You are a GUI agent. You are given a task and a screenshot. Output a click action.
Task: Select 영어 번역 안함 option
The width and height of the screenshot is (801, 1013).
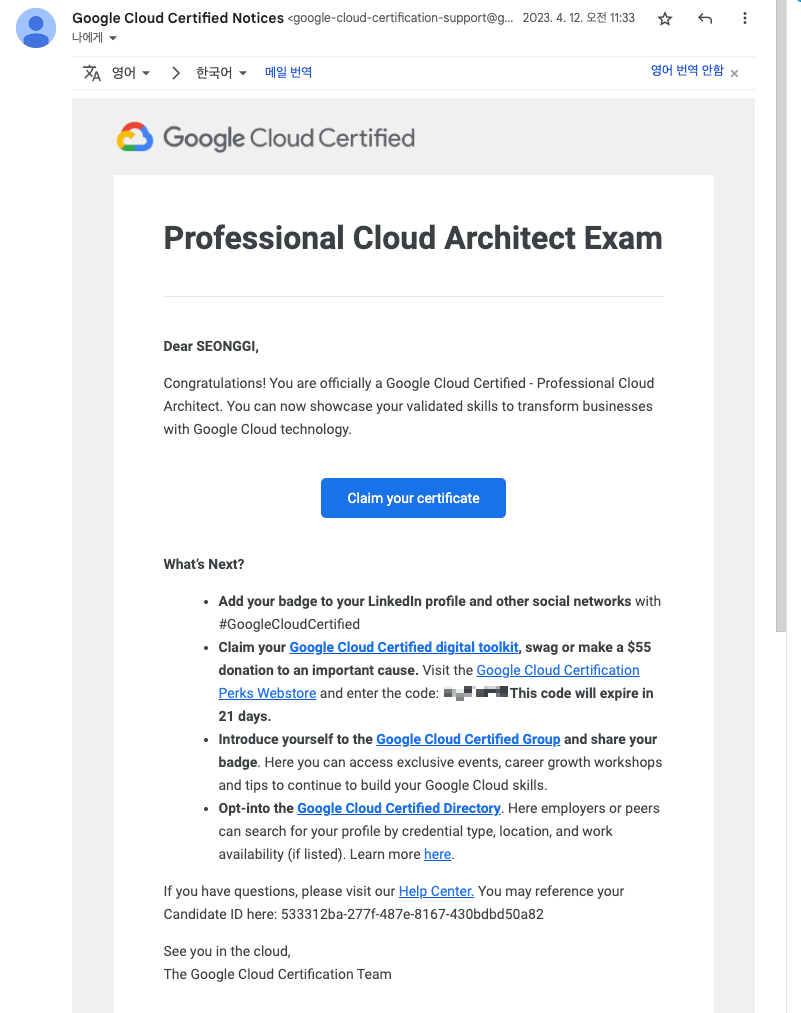pyautogui.click(x=687, y=70)
